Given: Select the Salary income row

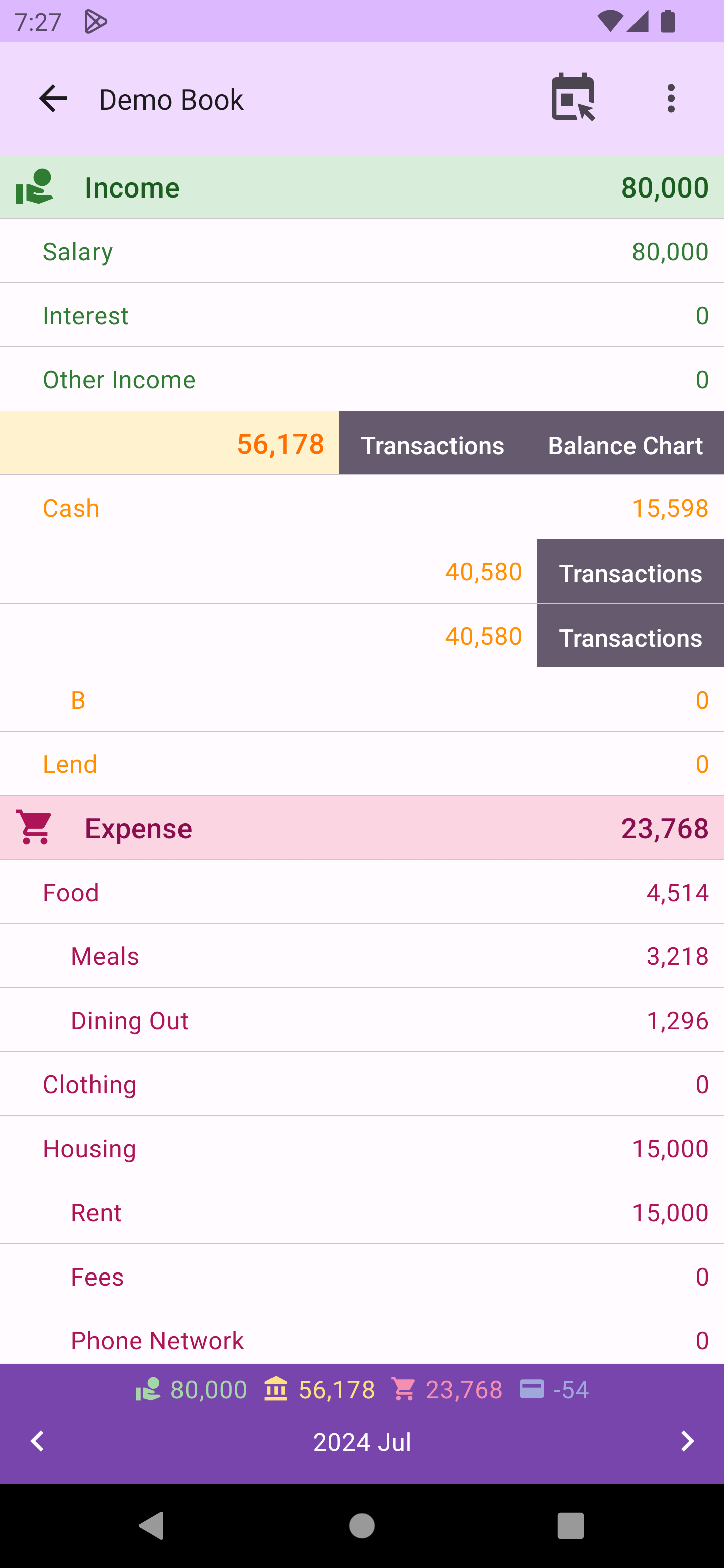Looking at the screenshot, I should [361, 251].
